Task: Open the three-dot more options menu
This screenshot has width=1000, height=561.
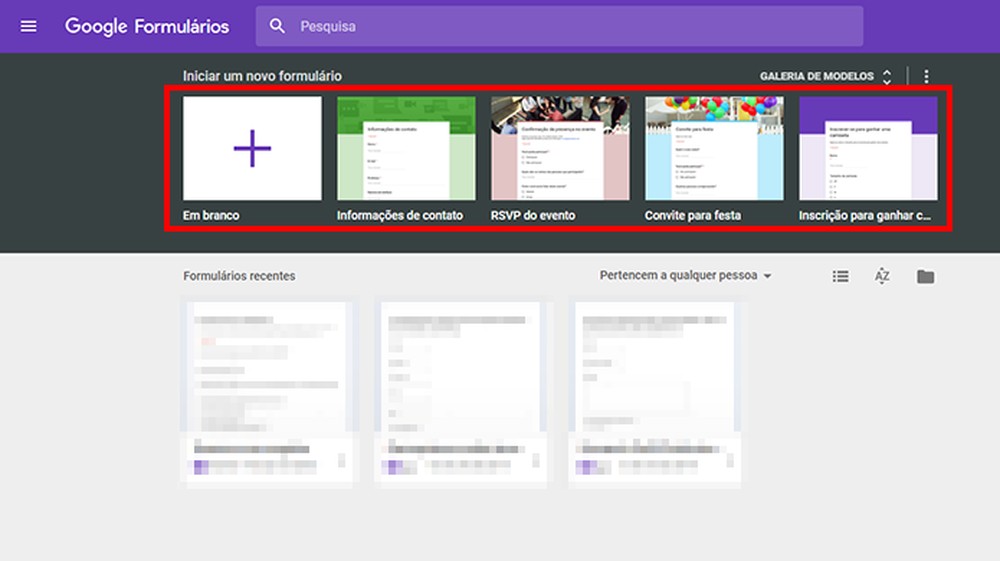Action: point(927,76)
